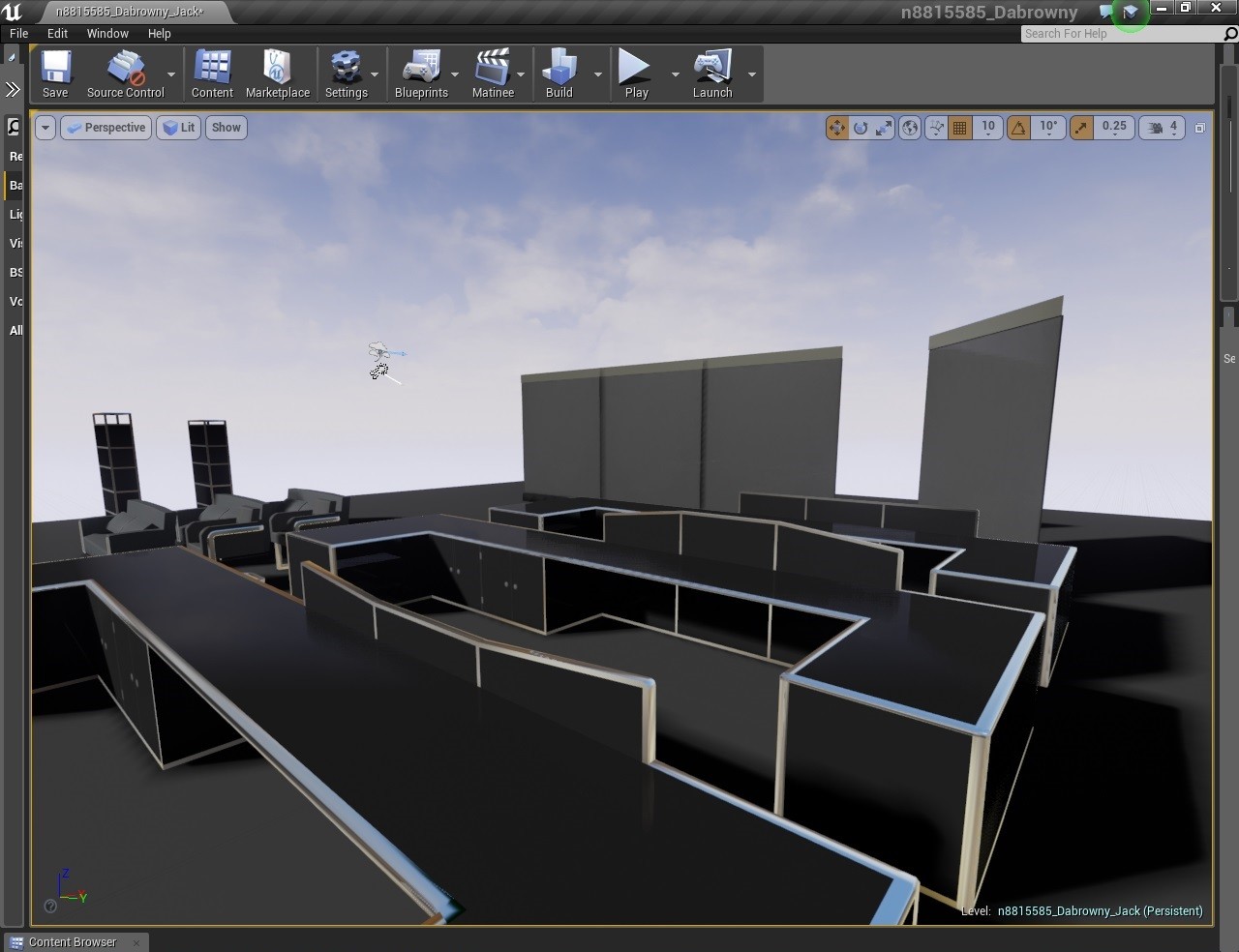Toggle scale snapping in the viewport
This screenshot has height=952, width=1239.
point(1081,127)
